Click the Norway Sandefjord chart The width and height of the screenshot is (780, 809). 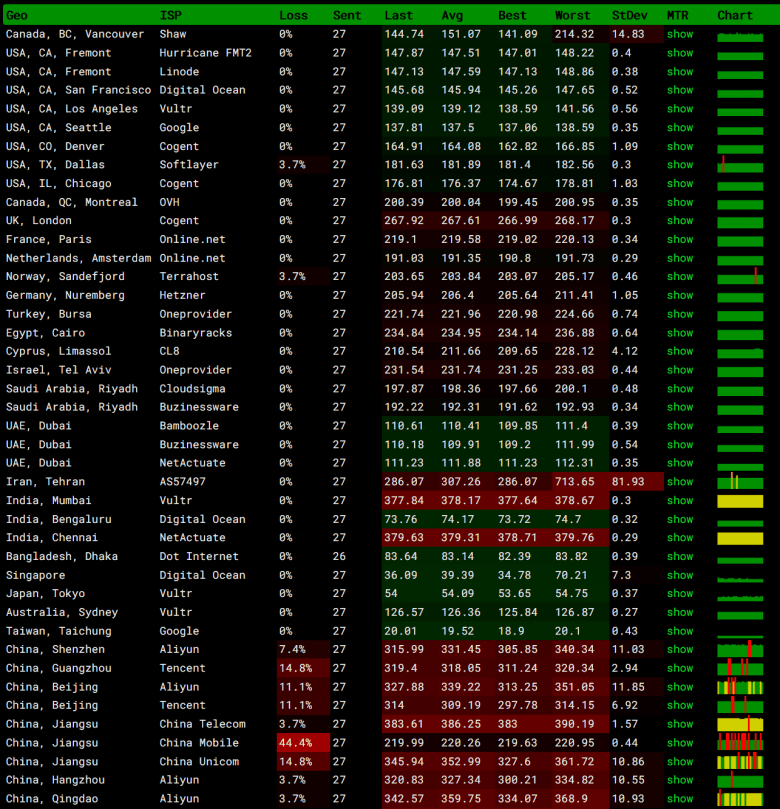[x=740, y=277]
